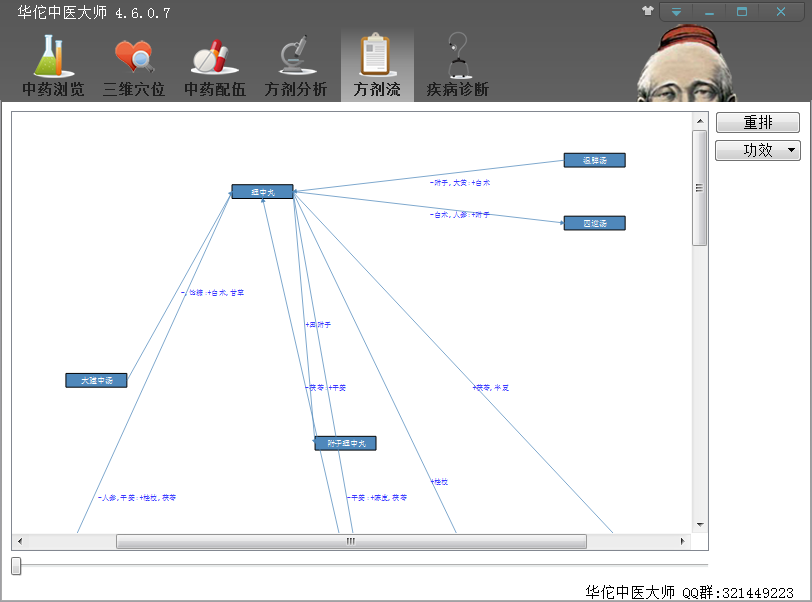
Task: Open 三维穴位 heart magnifier icon
Action: pos(134,57)
